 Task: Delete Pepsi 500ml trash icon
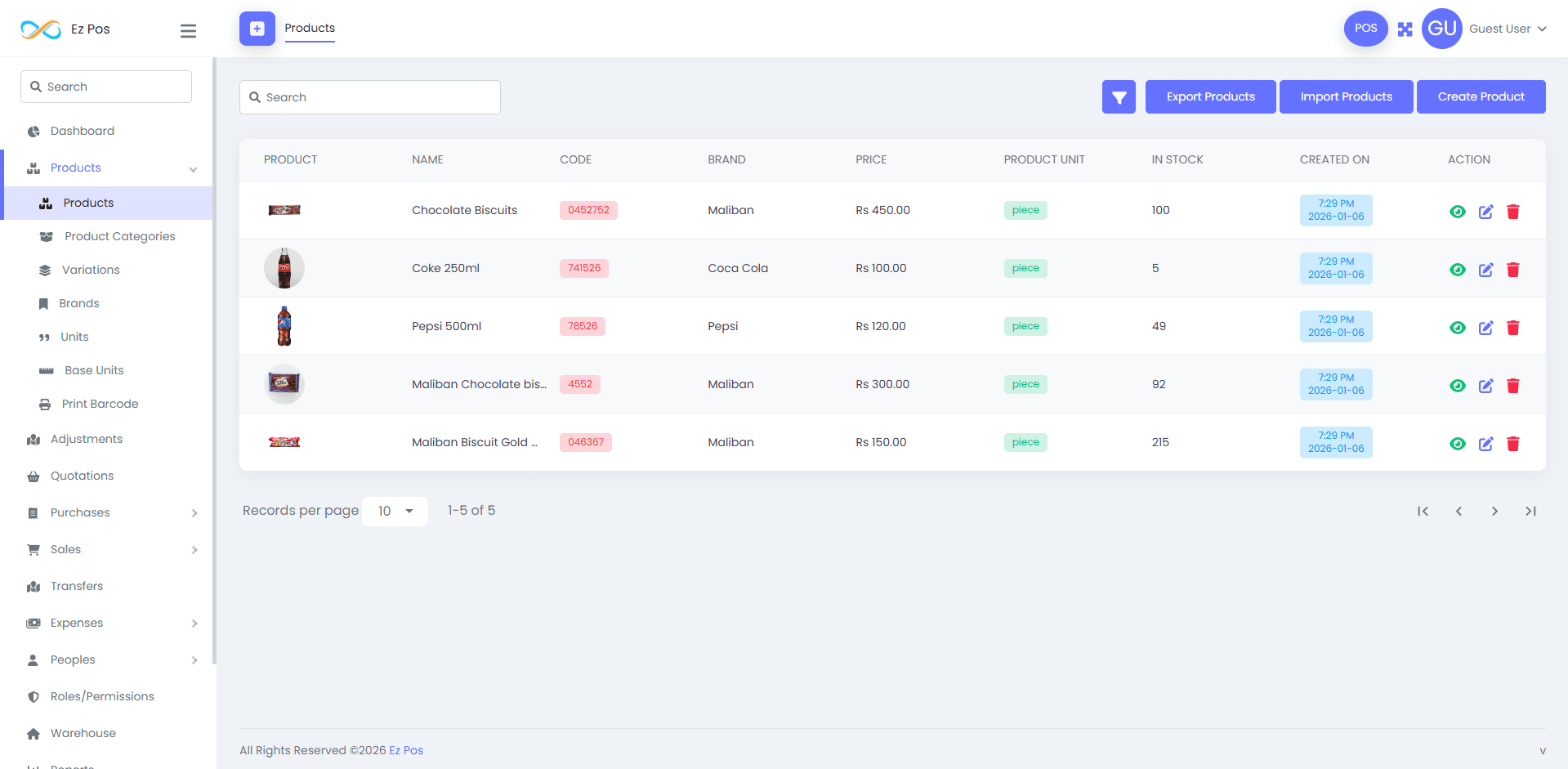tap(1512, 328)
